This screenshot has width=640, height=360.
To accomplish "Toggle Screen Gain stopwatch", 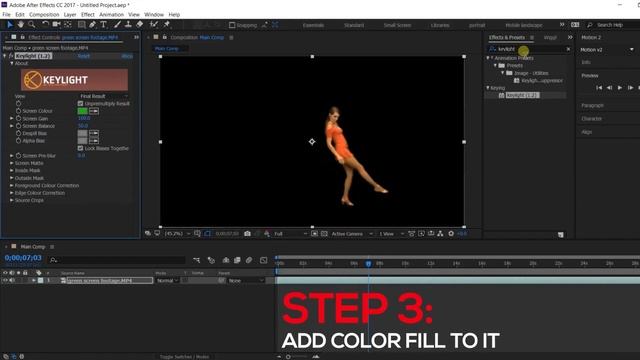I will tap(18, 118).
